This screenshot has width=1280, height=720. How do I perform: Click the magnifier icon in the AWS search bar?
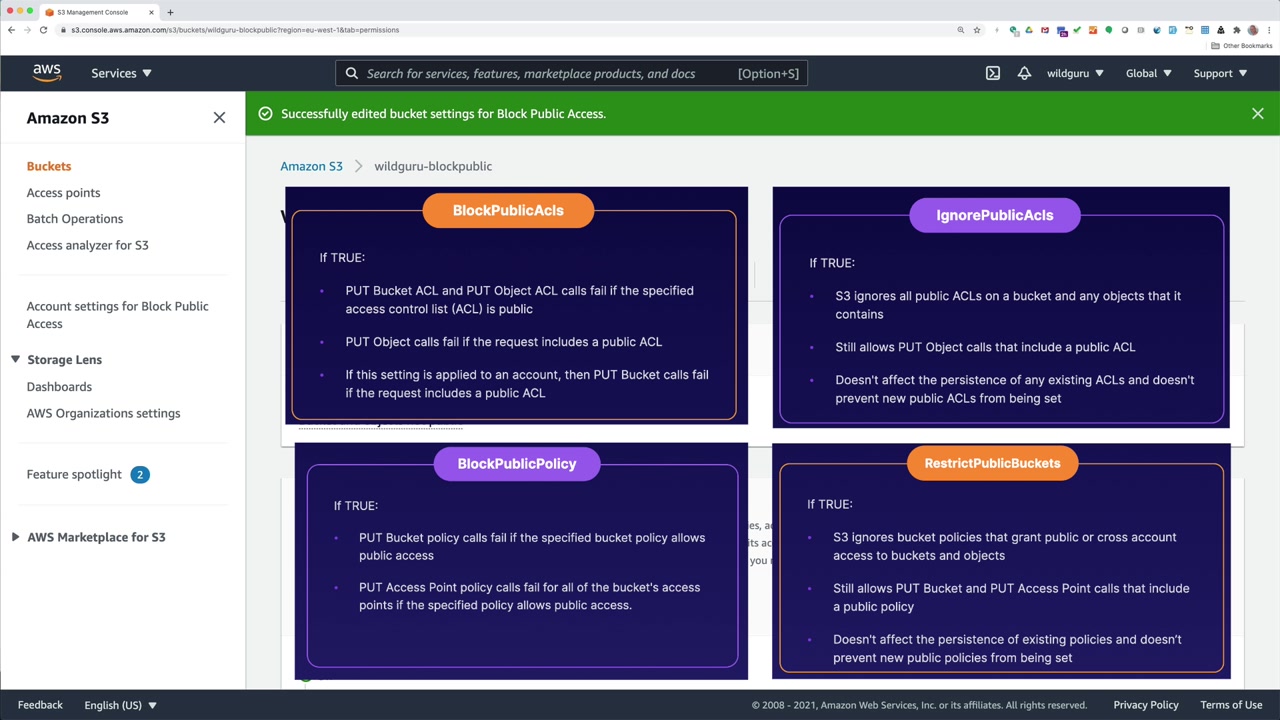pos(352,73)
